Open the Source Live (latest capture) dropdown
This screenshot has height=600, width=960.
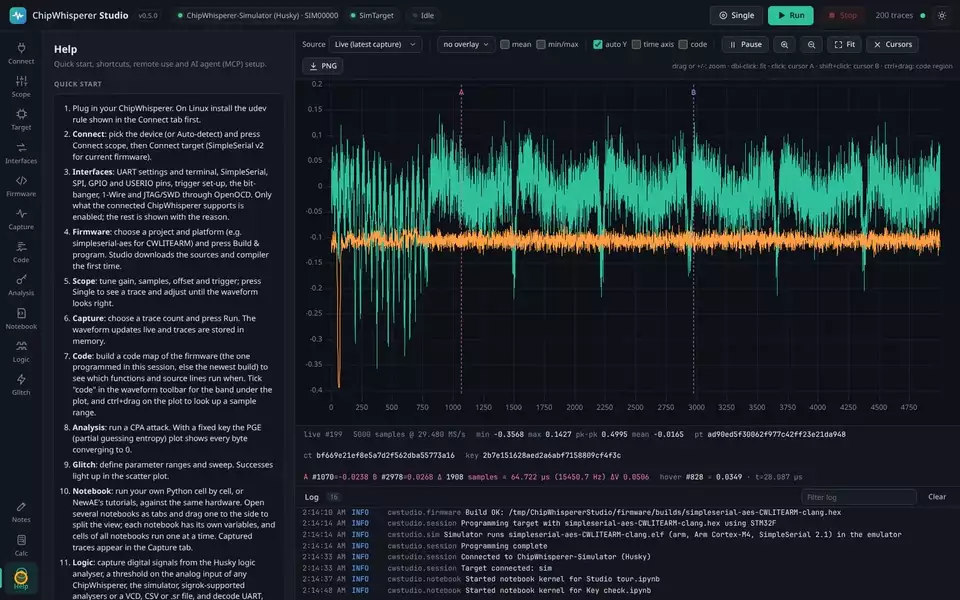(375, 44)
